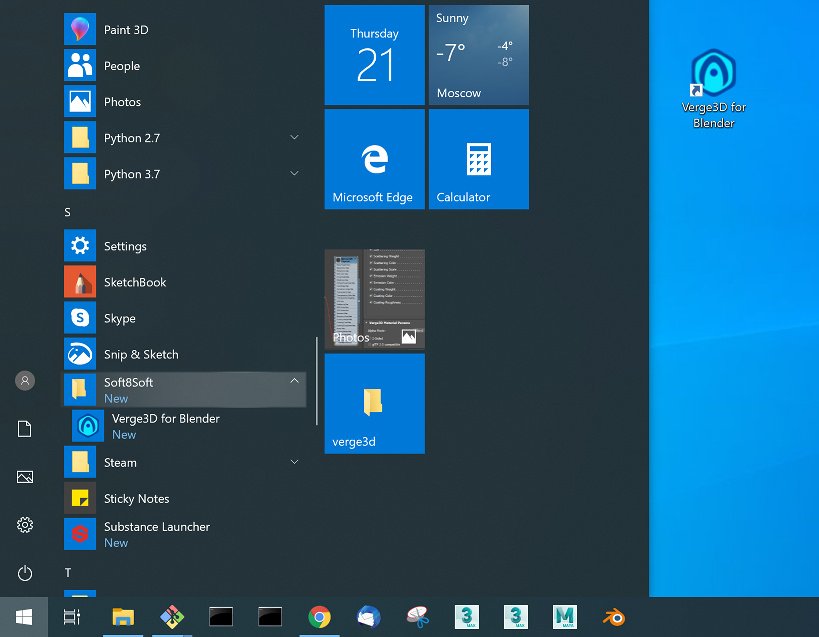Open Task View on the taskbar

[72, 617]
